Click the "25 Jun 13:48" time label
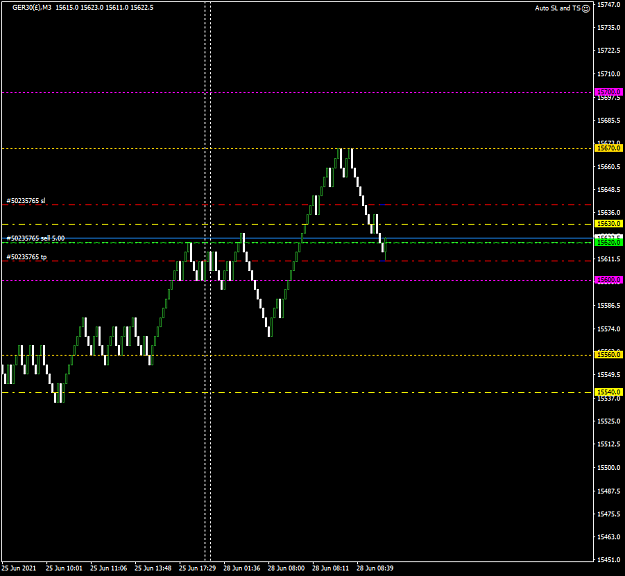The height and width of the screenshot is (576, 625). 153,568
